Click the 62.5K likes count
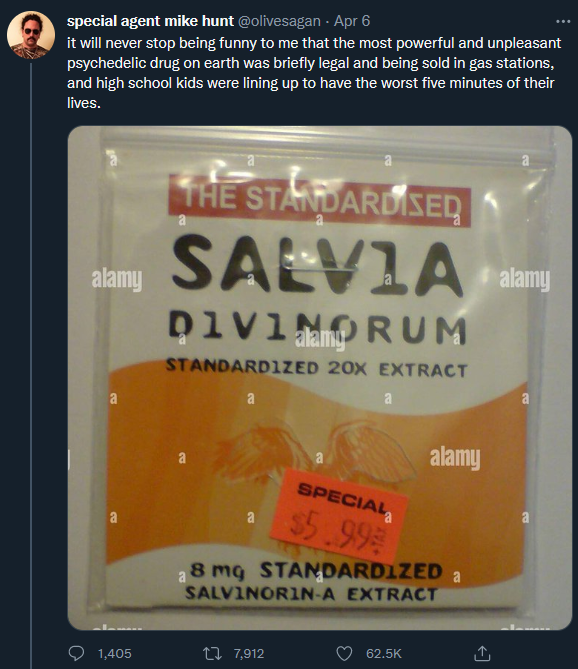 [x=384, y=654]
